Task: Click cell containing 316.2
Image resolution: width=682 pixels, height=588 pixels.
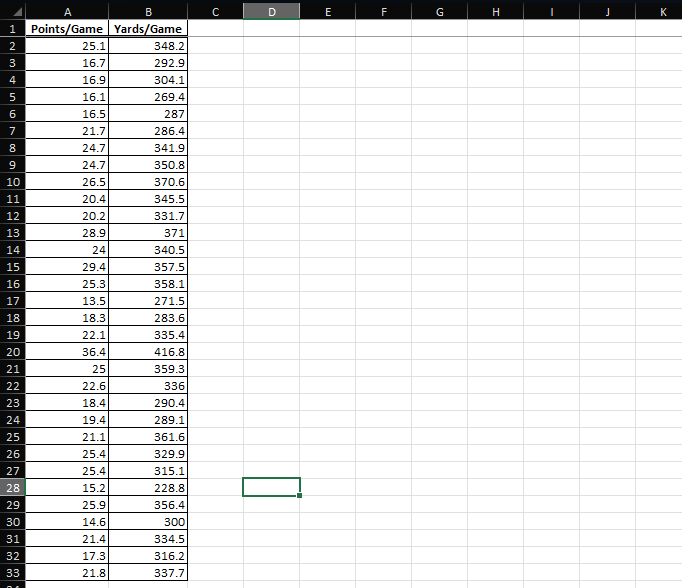Action: [148, 555]
